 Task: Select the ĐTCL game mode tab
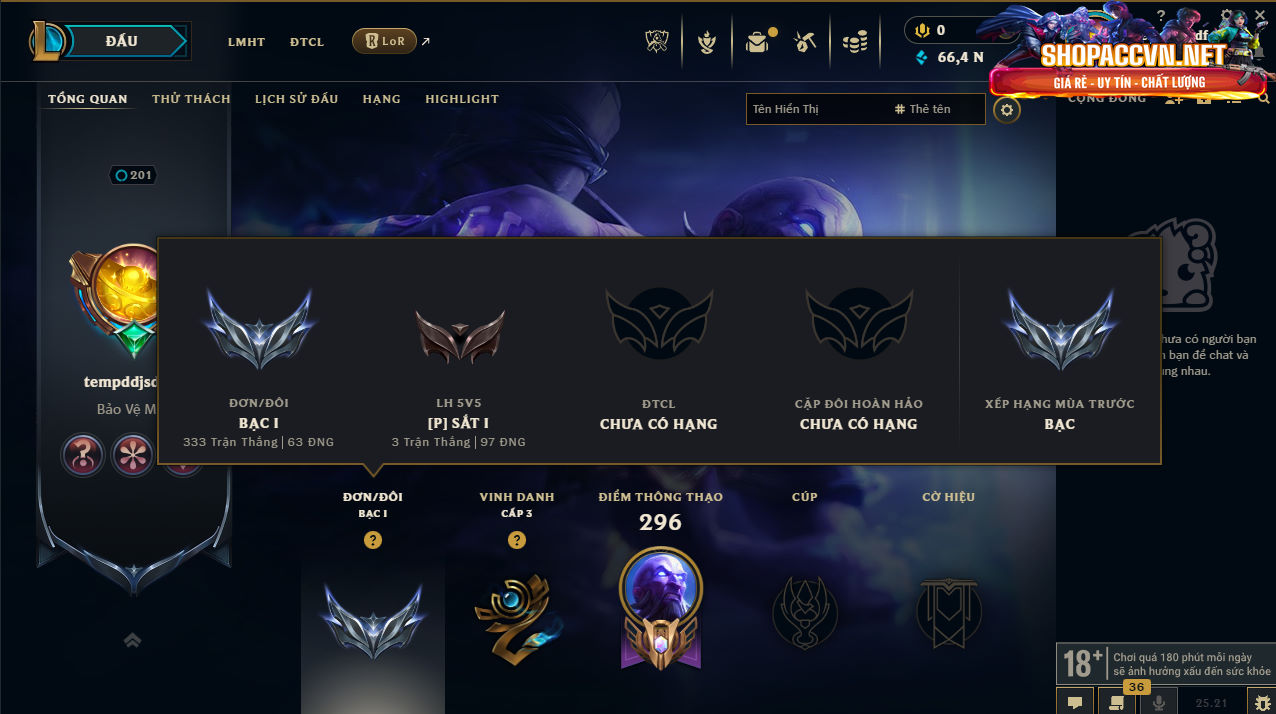coord(307,42)
